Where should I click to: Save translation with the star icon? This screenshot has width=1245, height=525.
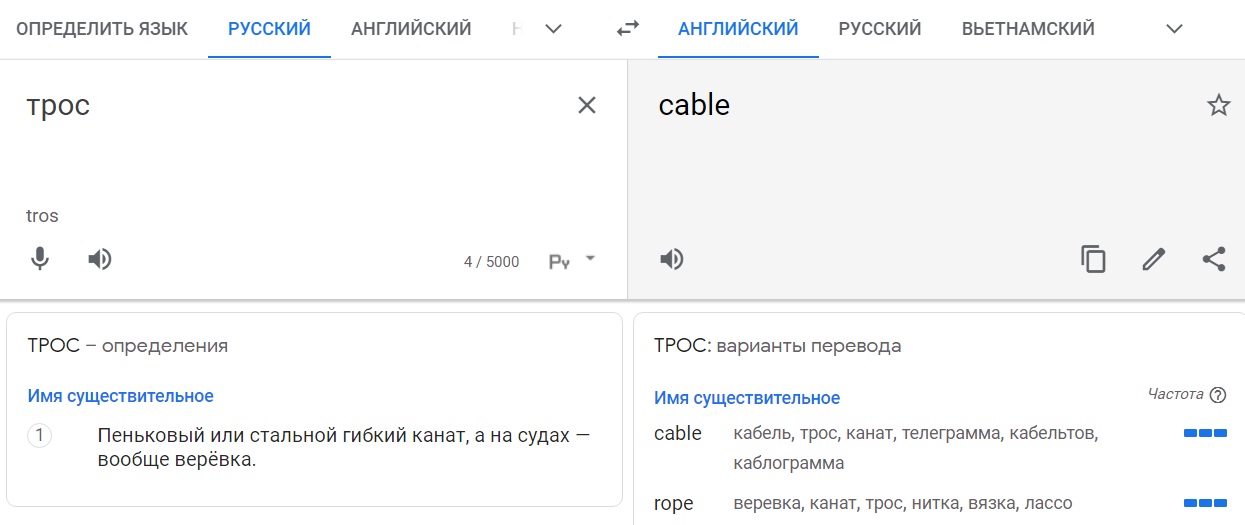[1218, 105]
